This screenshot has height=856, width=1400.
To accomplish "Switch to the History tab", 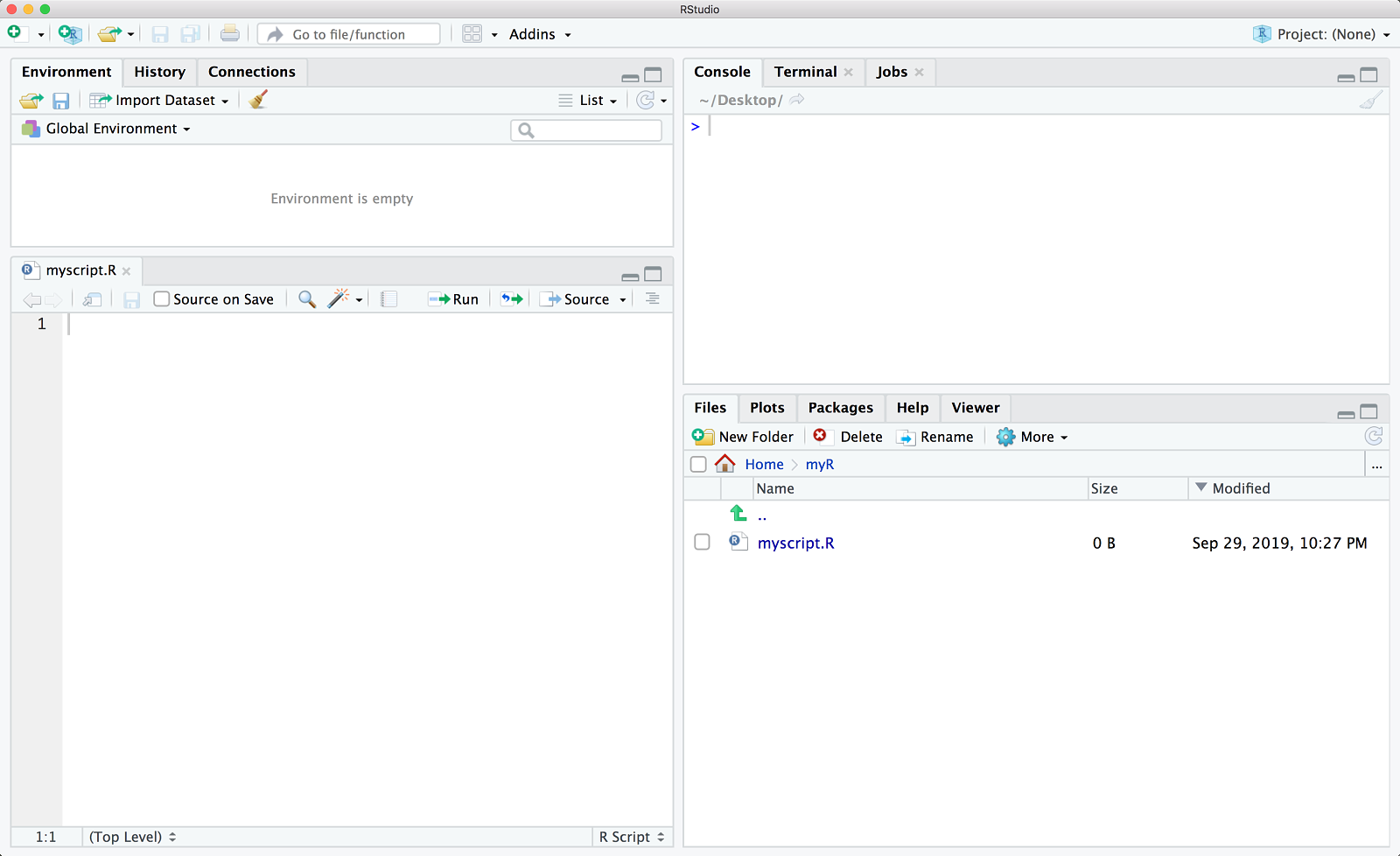I will [x=159, y=72].
